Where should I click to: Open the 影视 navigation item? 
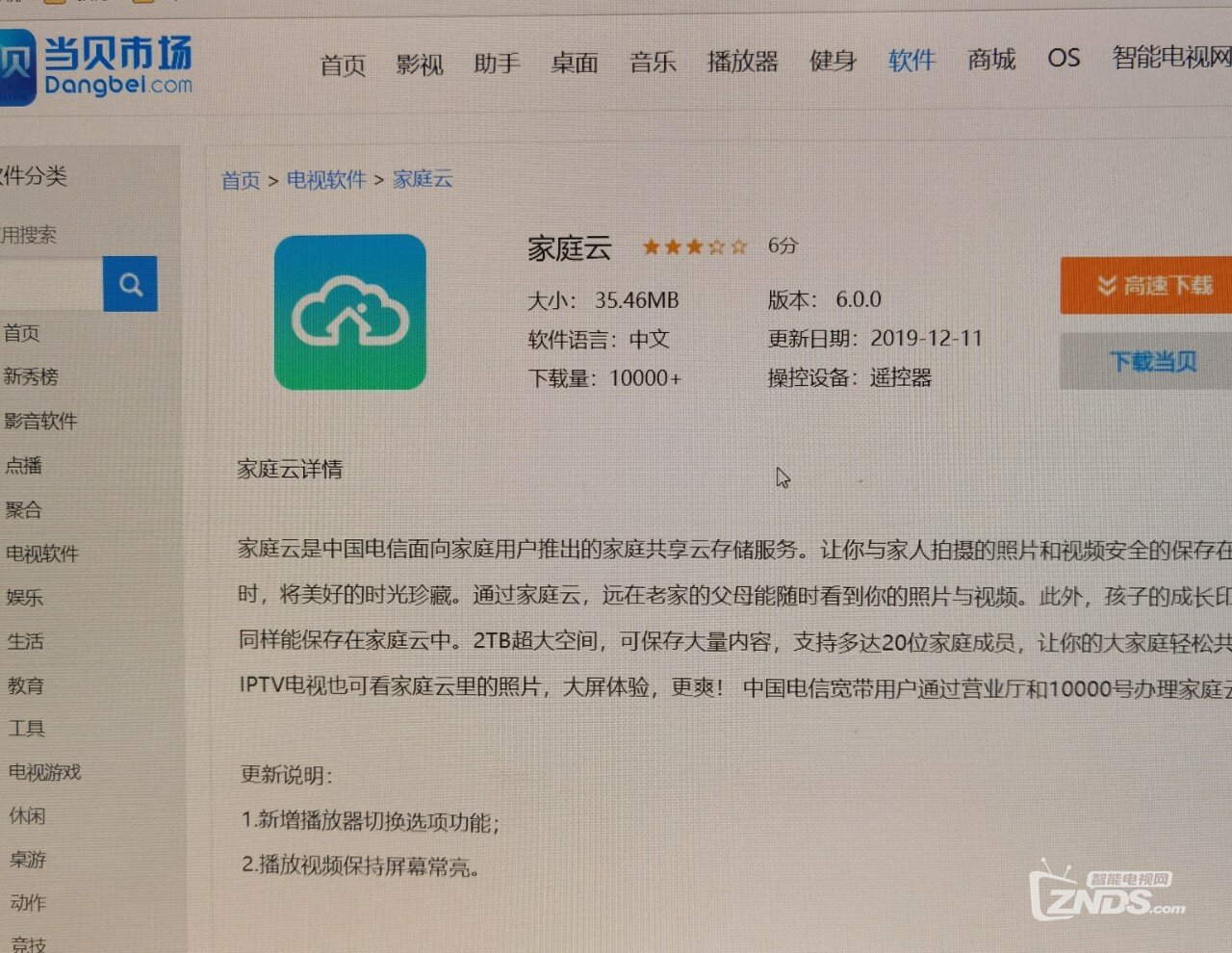click(420, 64)
